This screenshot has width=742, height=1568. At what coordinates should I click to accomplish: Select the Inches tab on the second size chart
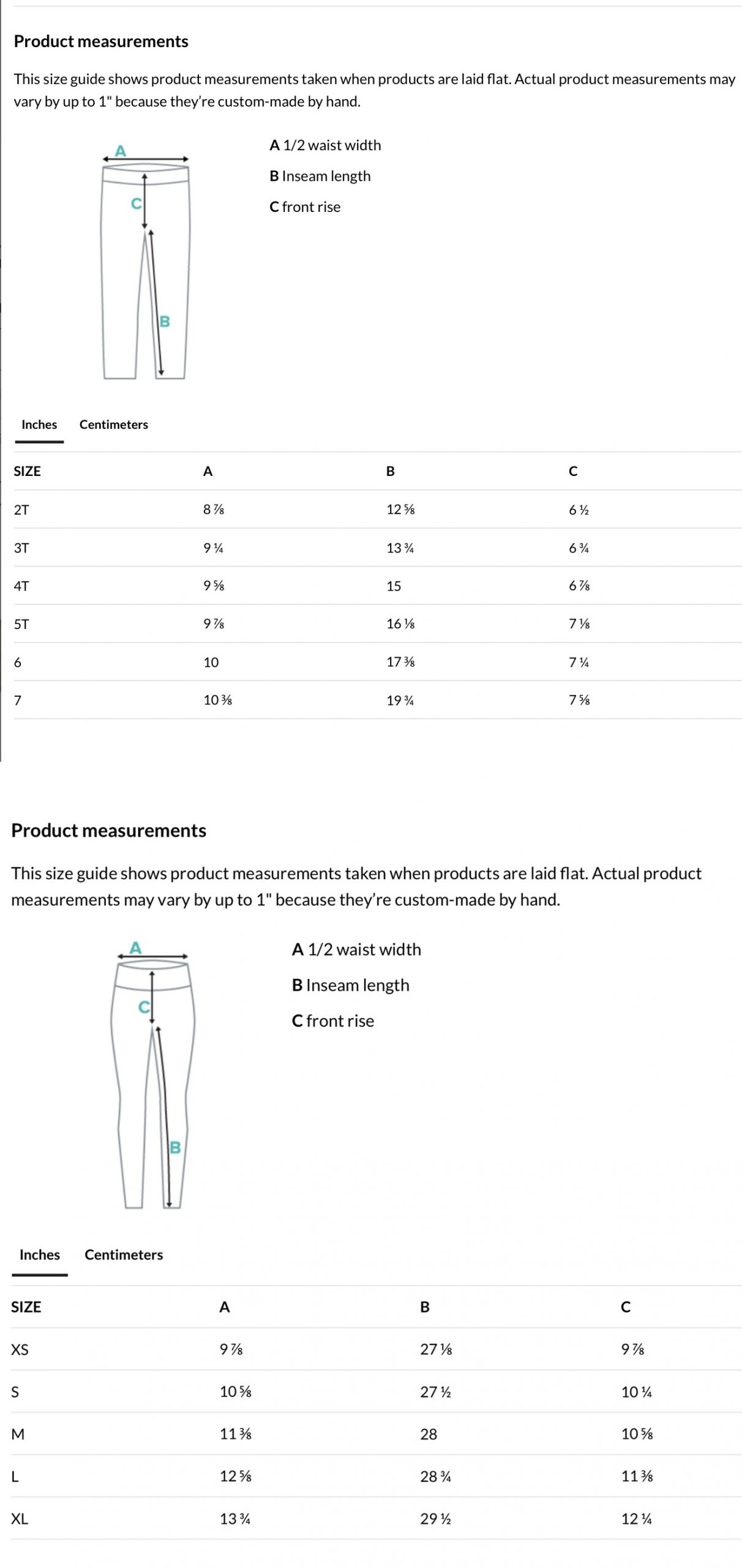point(39,1254)
